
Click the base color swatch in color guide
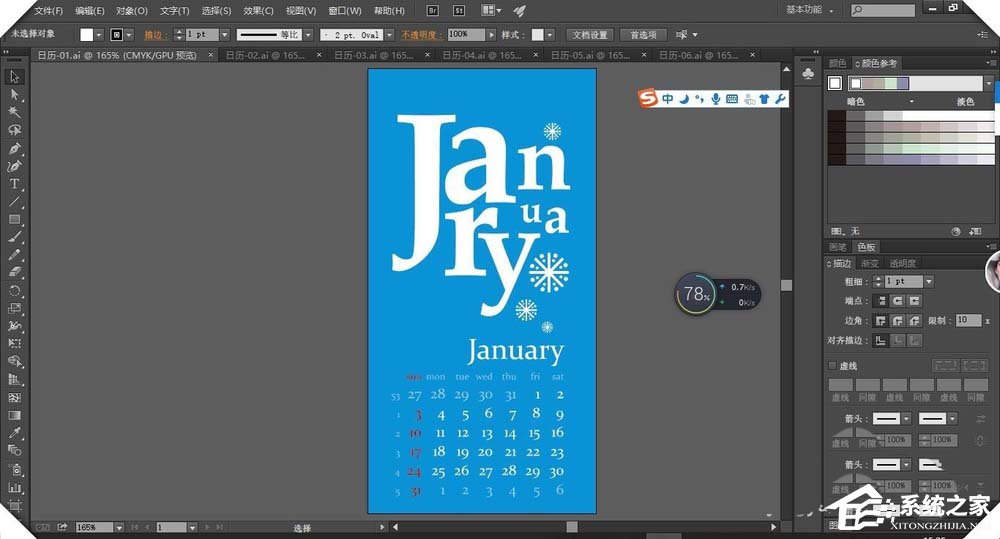click(x=835, y=83)
